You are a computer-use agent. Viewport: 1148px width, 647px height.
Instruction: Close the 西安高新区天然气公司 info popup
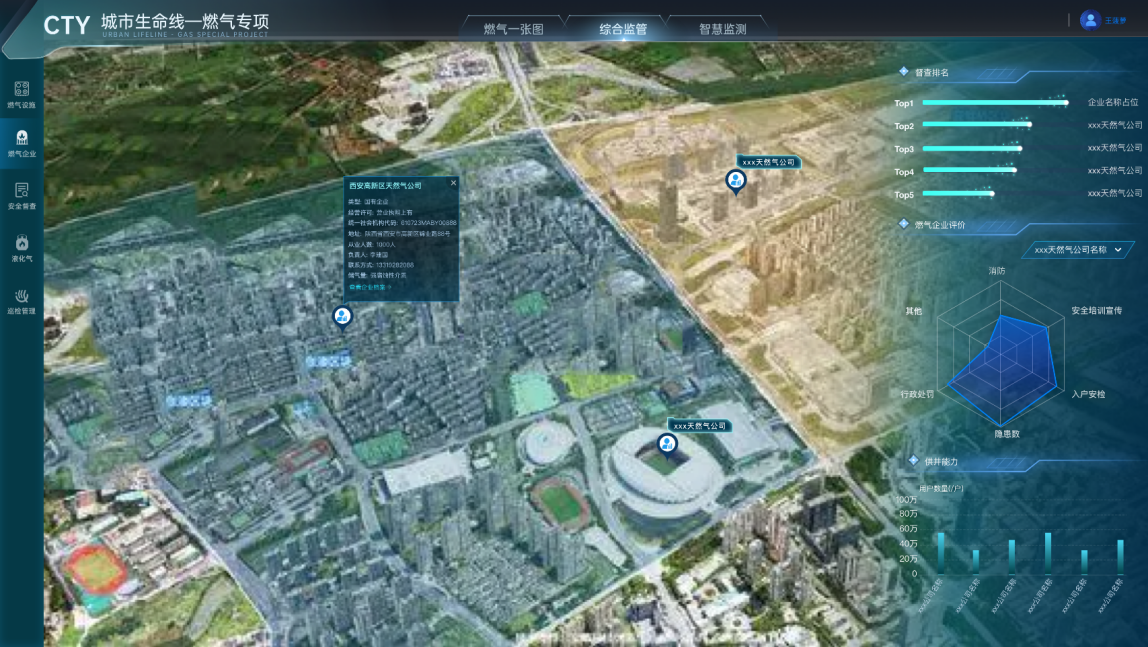coord(453,183)
